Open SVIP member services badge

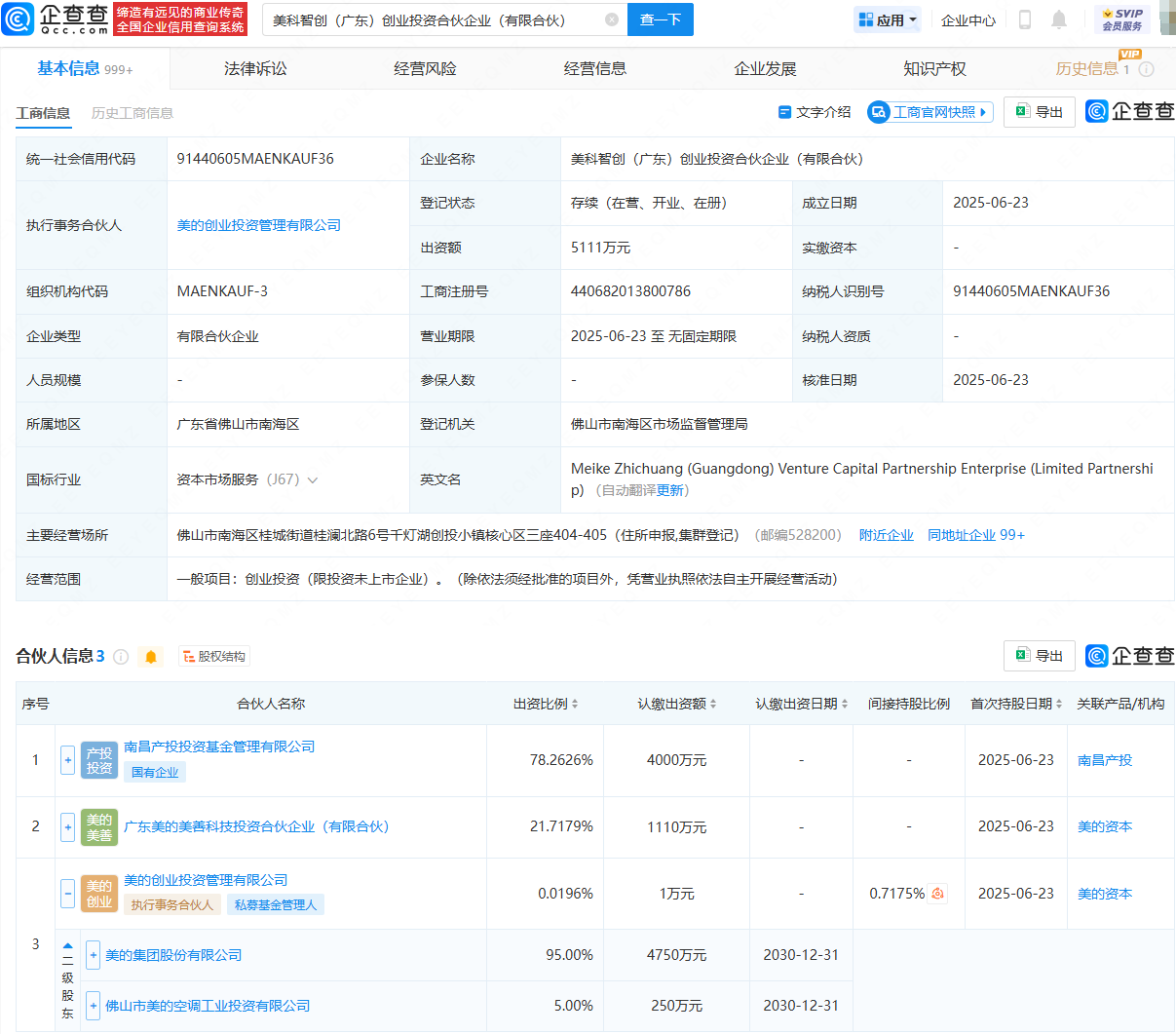click(1122, 19)
